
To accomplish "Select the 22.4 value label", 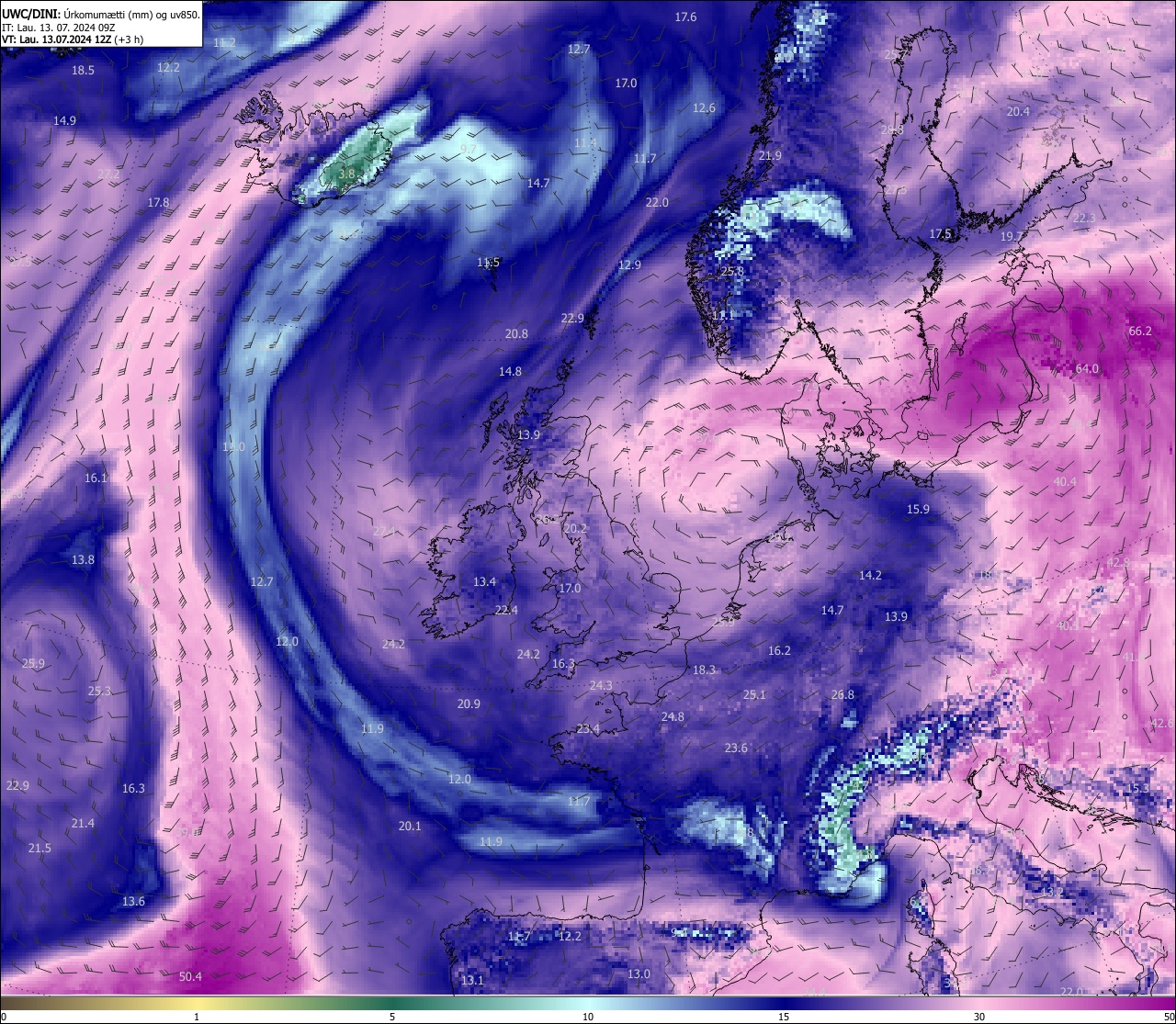I will coord(506,610).
